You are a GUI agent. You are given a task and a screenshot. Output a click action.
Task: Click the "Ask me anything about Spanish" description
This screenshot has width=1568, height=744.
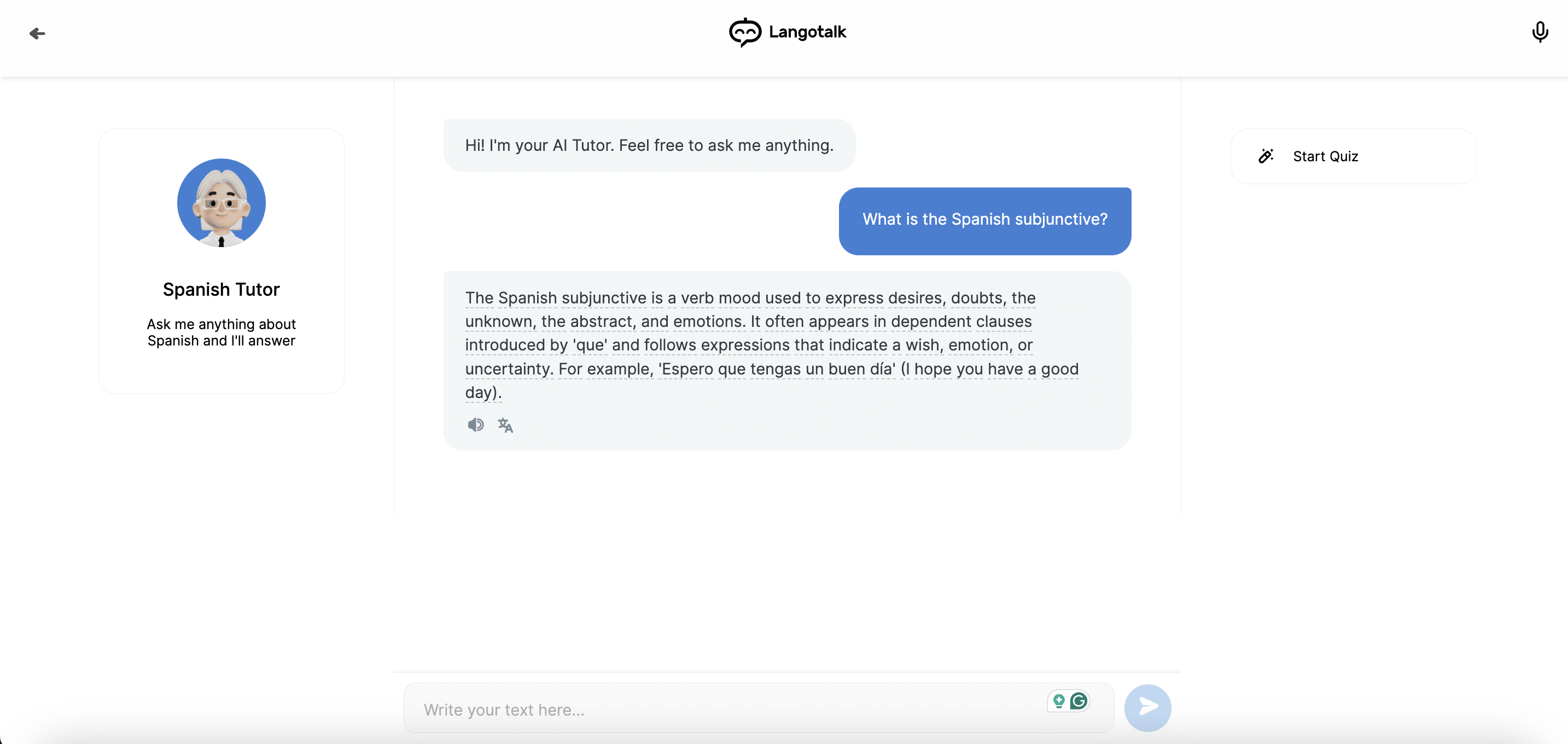221,332
